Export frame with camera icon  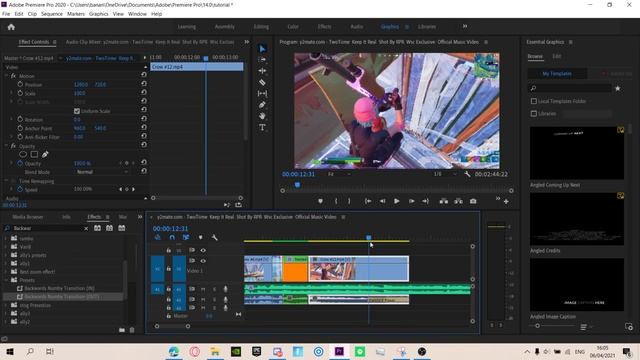pos(473,201)
